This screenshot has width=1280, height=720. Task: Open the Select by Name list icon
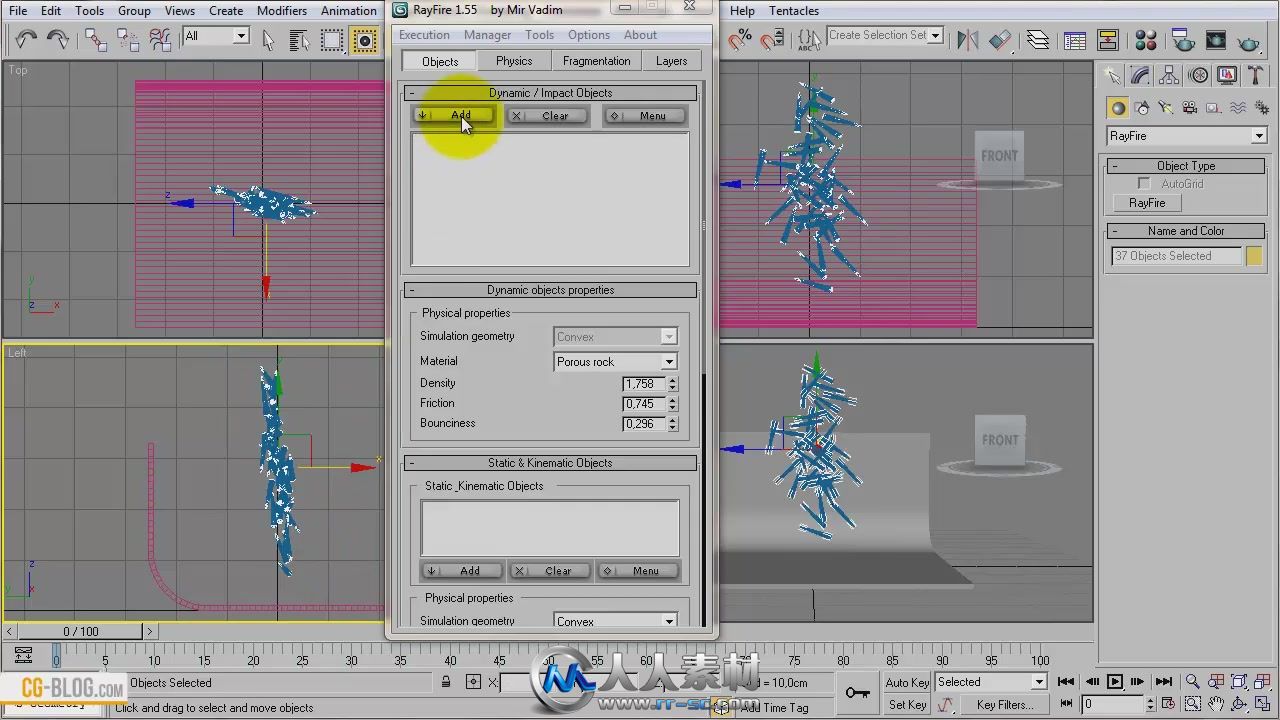tap(300, 39)
